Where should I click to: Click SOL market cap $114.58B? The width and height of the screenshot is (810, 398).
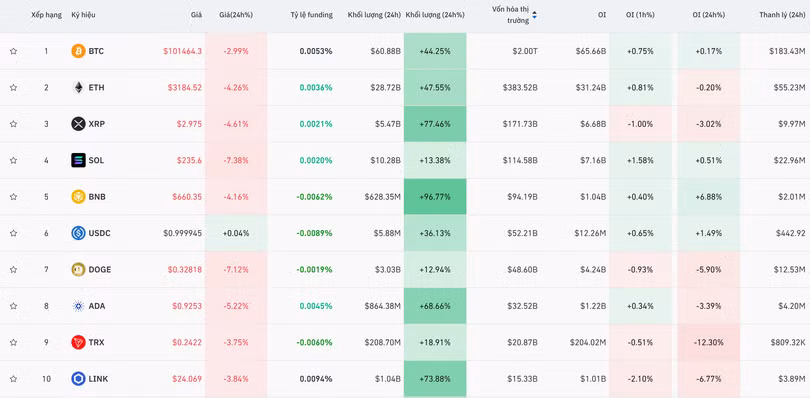tap(520, 160)
